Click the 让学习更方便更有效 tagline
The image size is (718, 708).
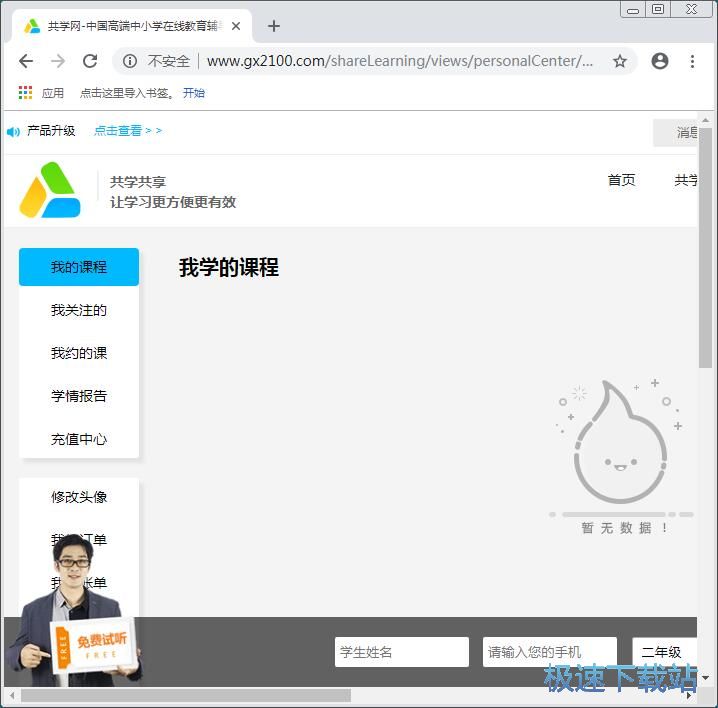click(173, 202)
